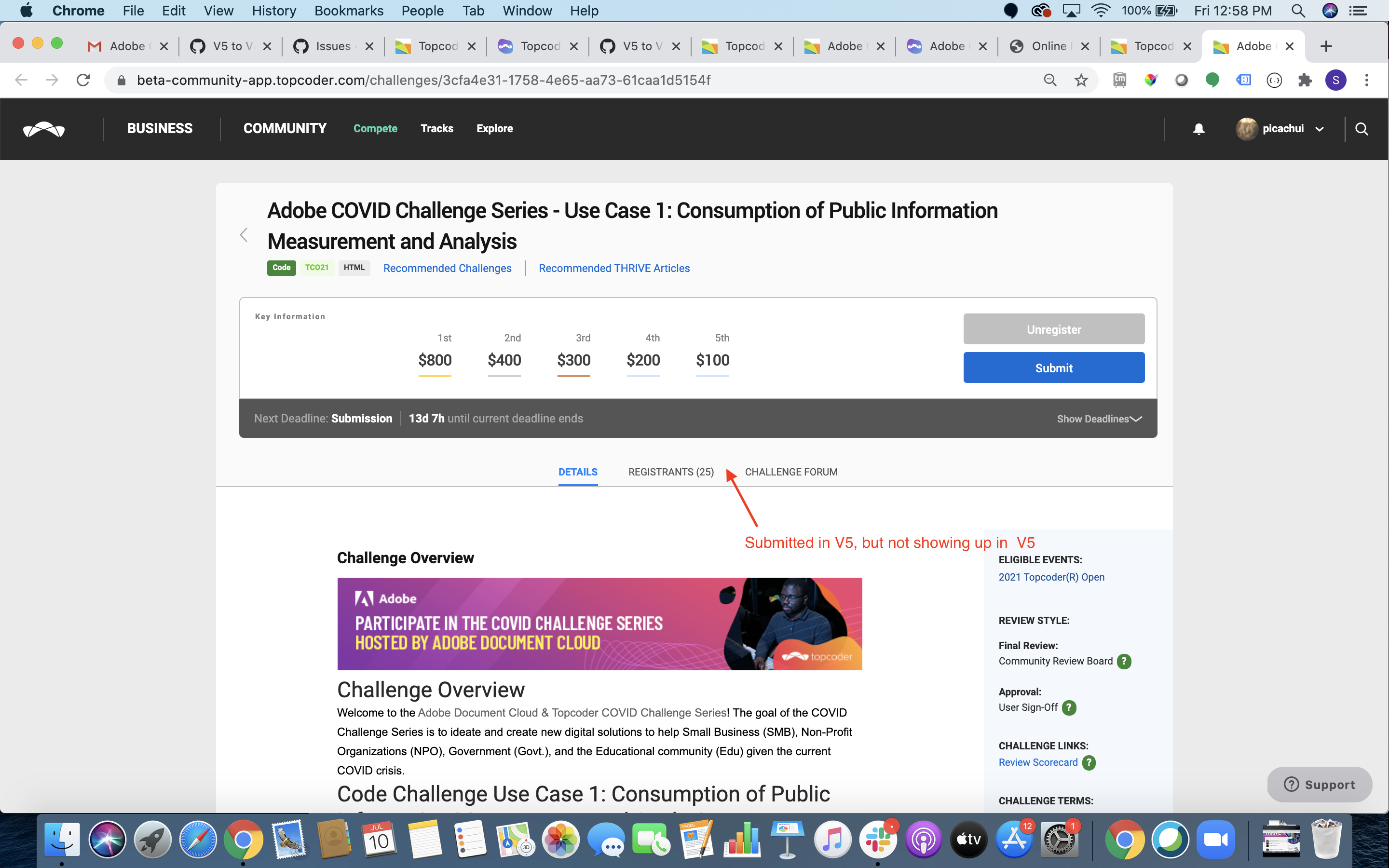This screenshot has width=1389, height=868.
Task: Click the Spotlight search in menu bar
Action: coord(1298,10)
